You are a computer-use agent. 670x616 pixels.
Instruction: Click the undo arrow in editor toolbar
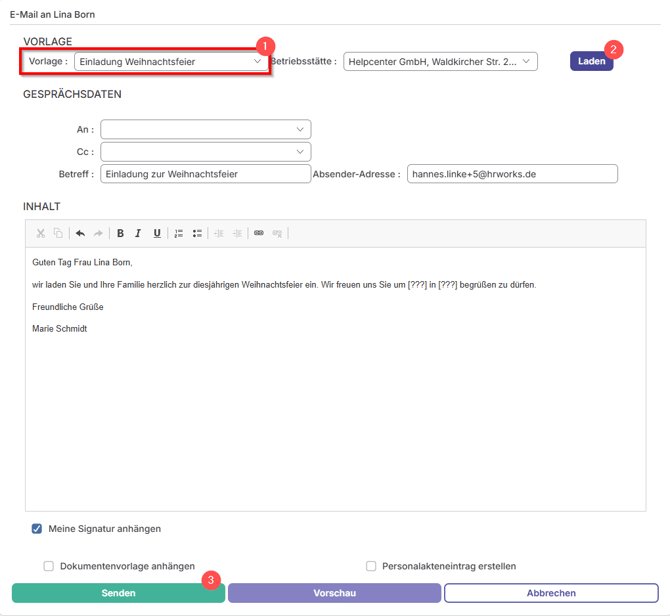tap(80, 233)
